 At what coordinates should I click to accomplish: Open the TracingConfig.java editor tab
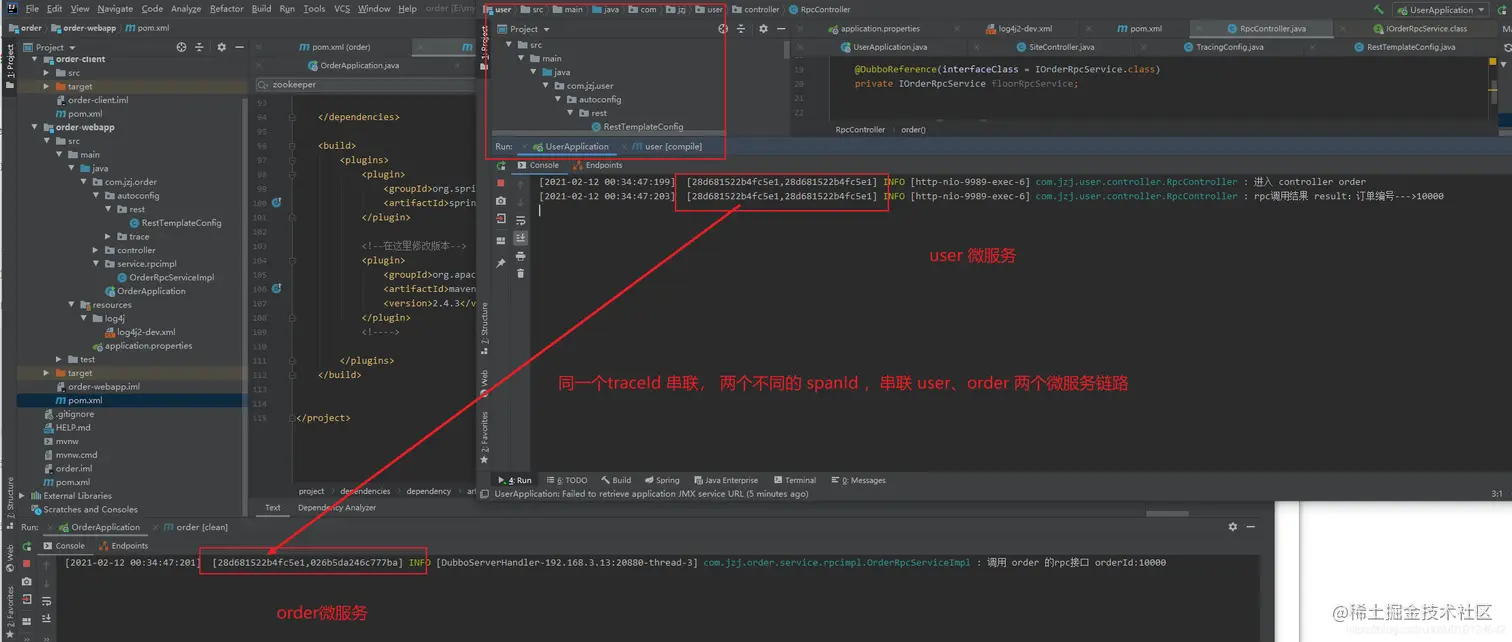tap(1221, 47)
